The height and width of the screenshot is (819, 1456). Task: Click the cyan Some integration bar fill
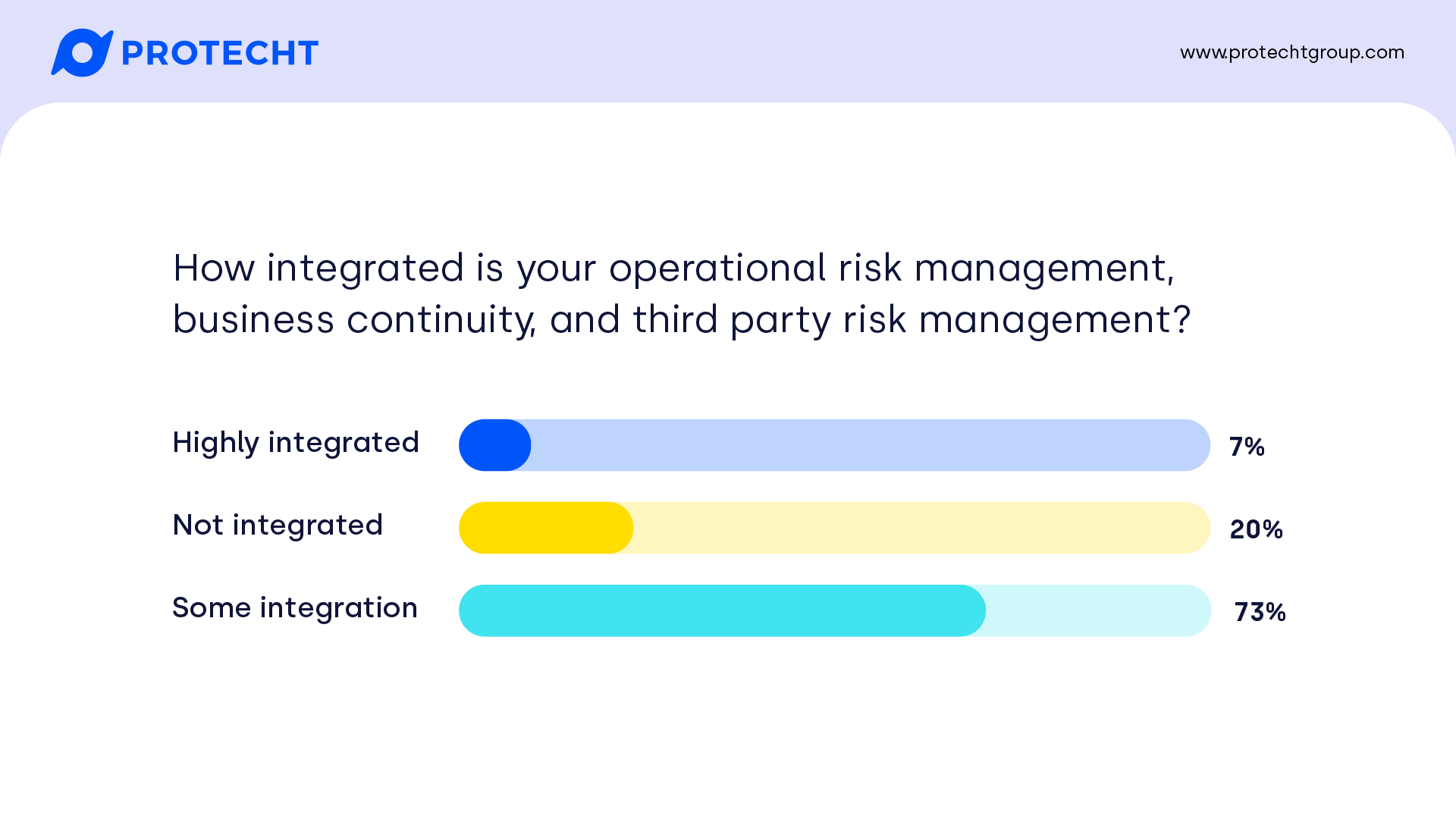721,610
